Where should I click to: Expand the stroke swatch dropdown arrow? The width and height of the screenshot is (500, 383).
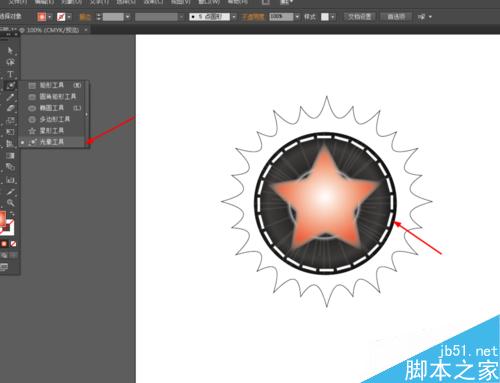(69, 17)
